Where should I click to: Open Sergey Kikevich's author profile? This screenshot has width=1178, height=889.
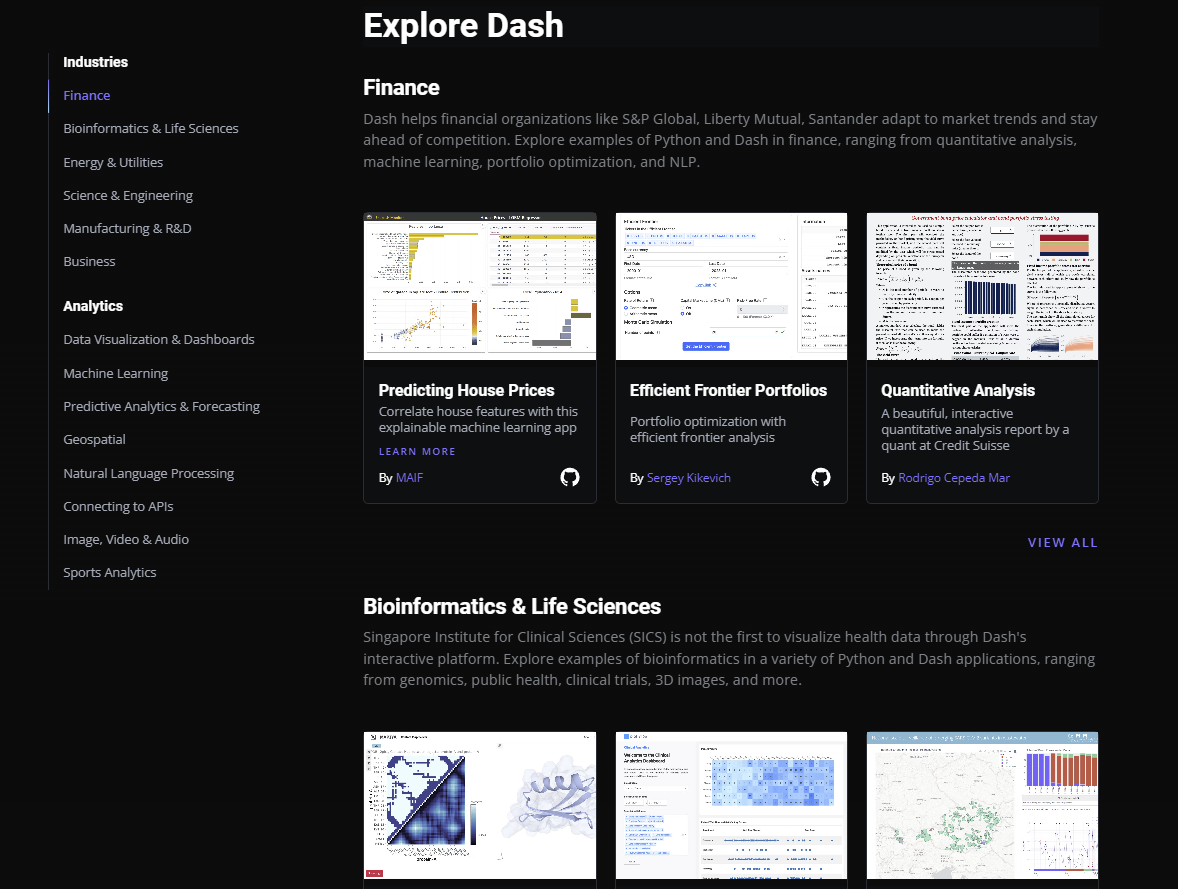coord(689,478)
